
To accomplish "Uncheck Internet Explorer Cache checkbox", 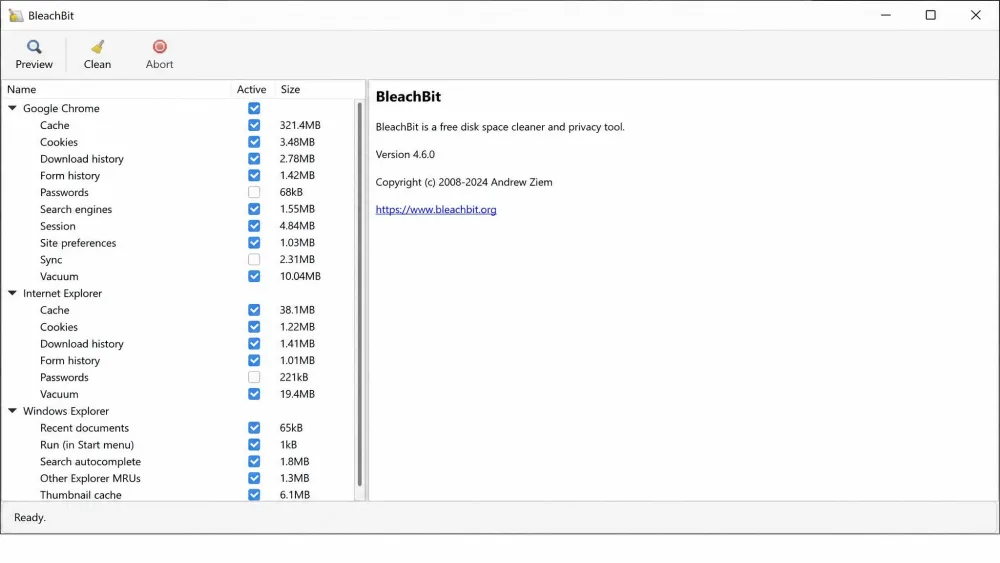I will tap(254, 310).
